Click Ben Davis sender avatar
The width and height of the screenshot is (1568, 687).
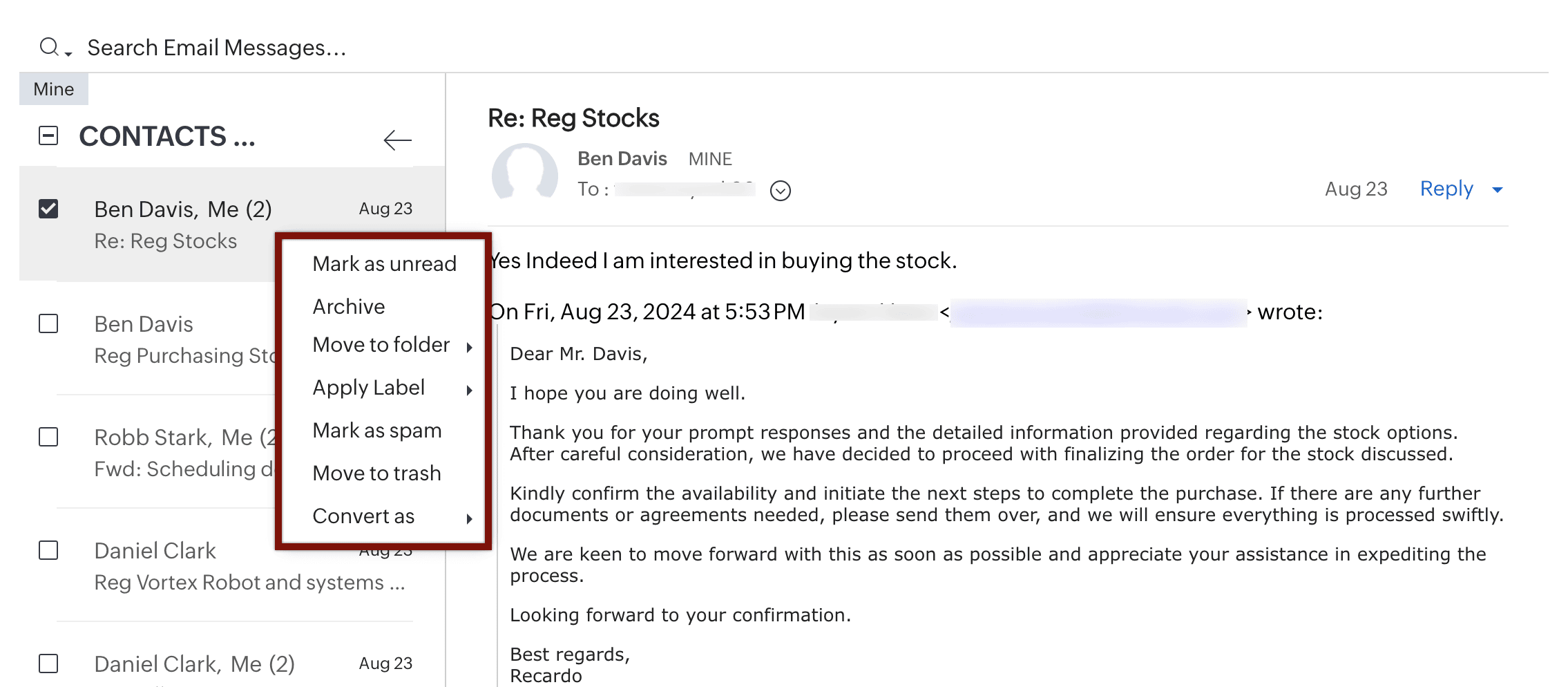pyautogui.click(x=525, y=173)
